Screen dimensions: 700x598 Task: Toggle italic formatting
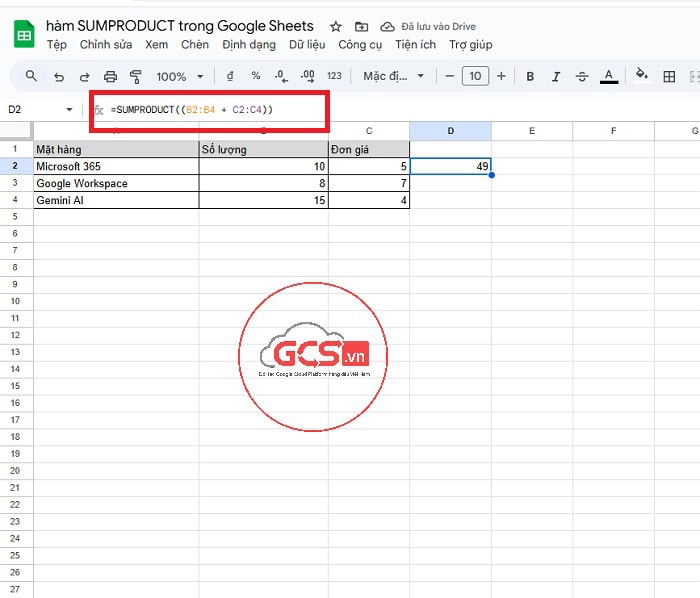tap(556, 76)
